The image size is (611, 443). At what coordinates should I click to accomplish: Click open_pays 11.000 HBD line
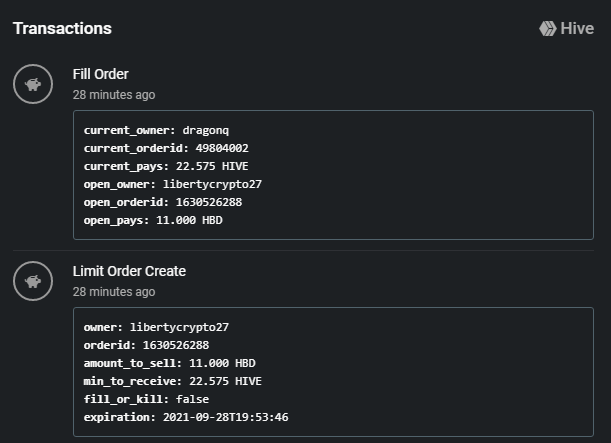(153, 220)
